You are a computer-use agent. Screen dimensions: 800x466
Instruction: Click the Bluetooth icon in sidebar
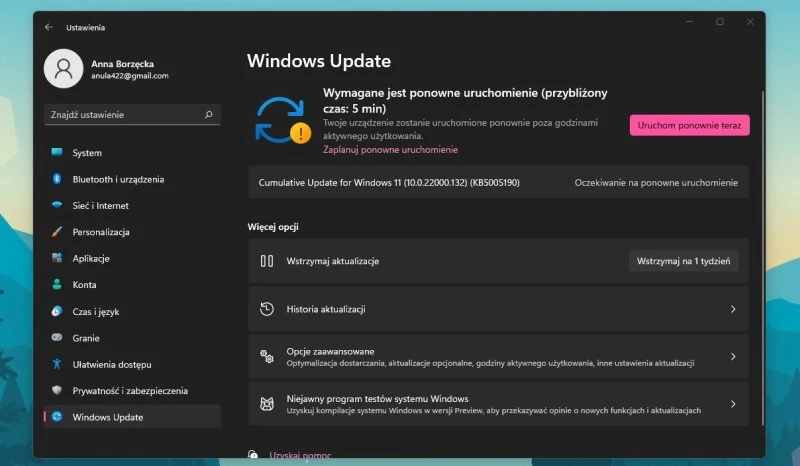coord(57,179)
